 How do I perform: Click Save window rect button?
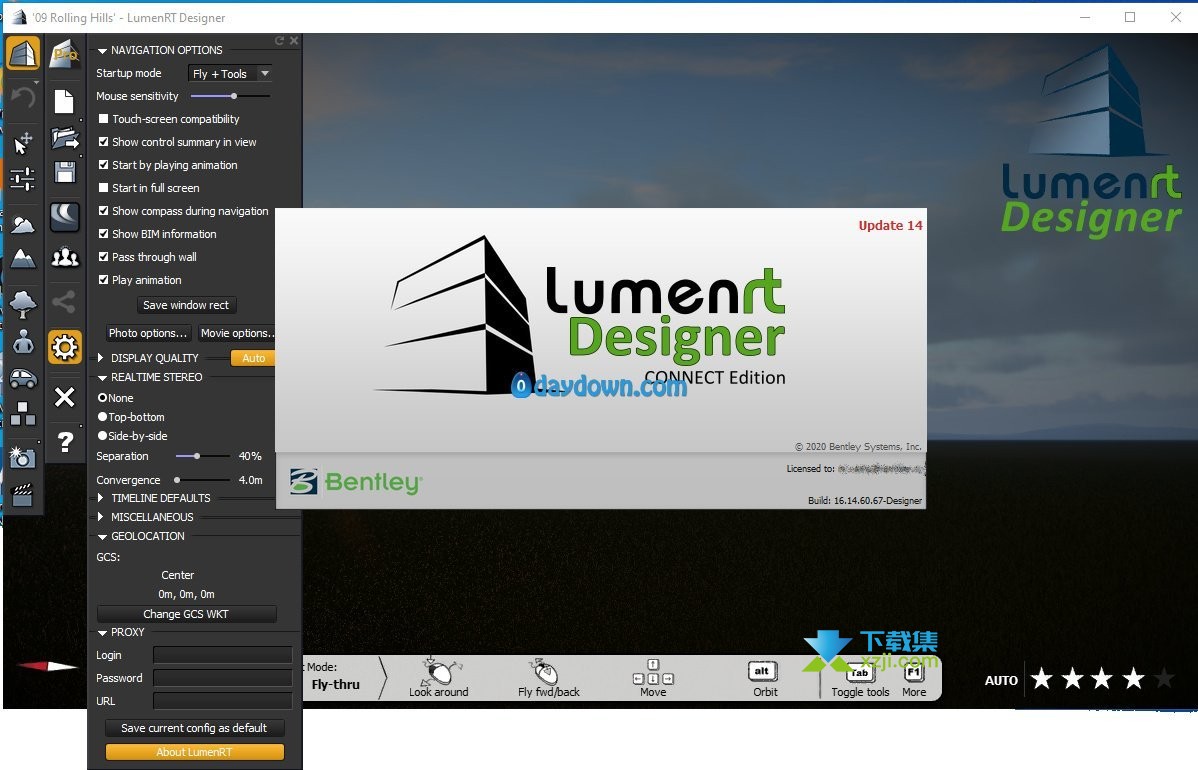(186, 305)
